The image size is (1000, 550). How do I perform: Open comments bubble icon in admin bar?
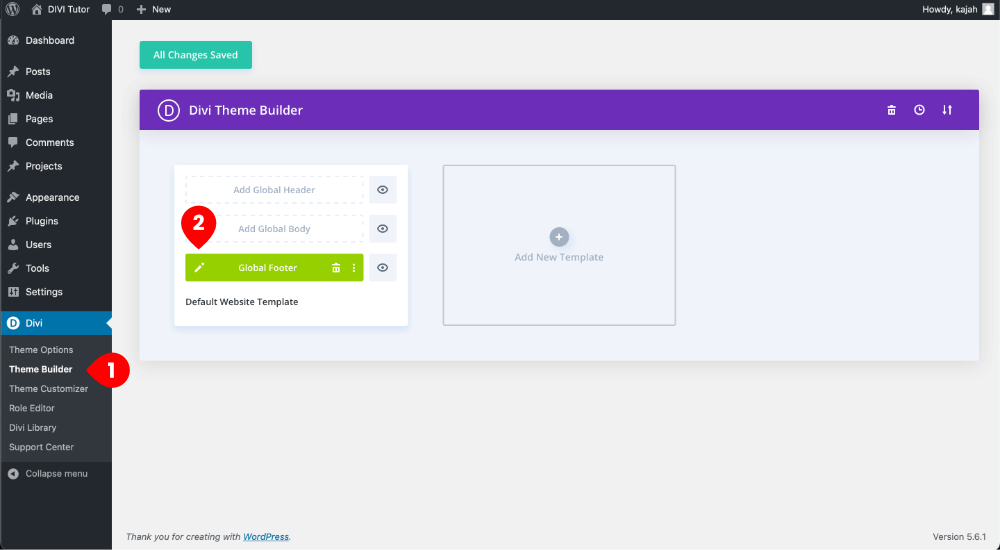click(x=107, y=10)
